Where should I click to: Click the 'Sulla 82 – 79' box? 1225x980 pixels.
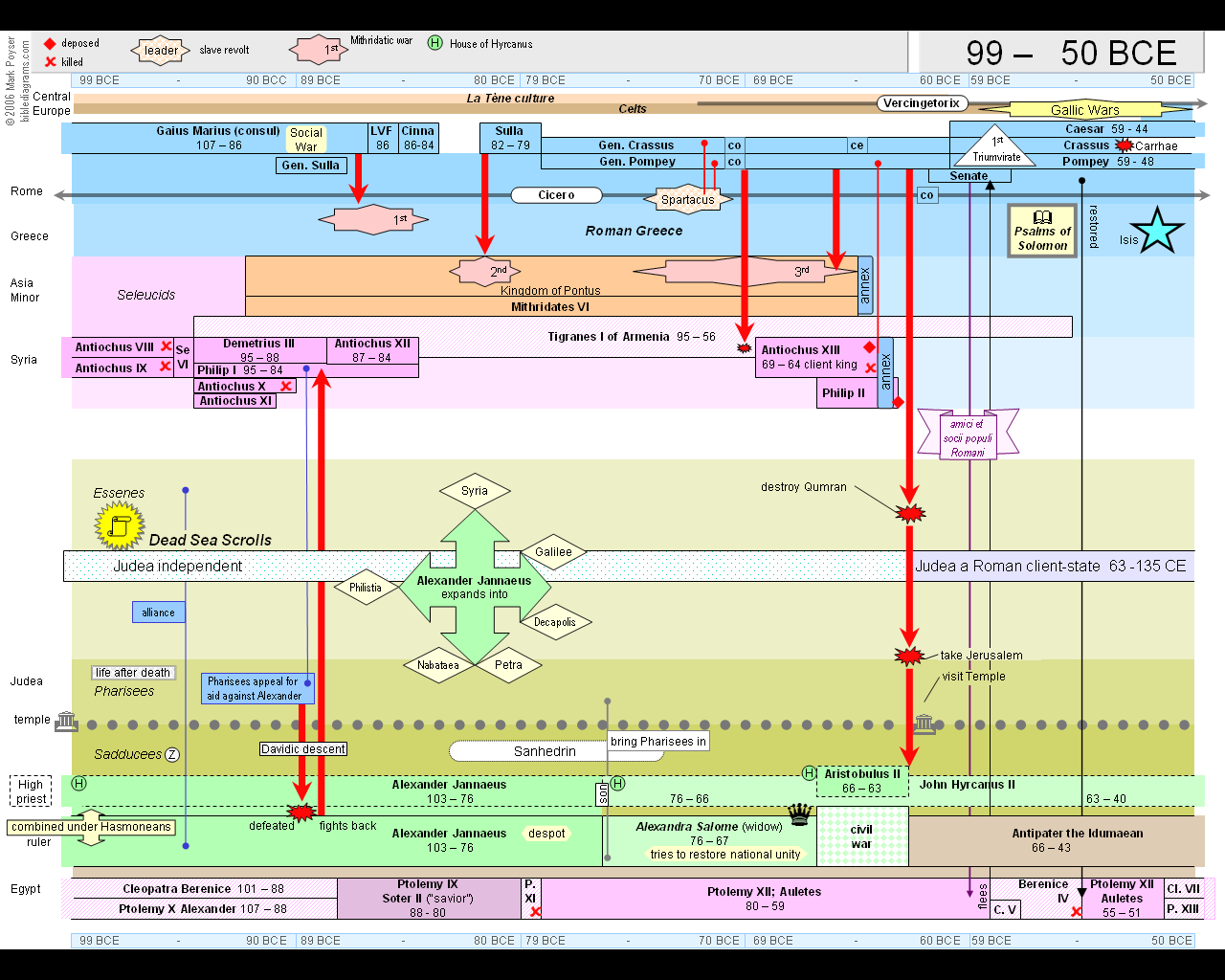coord(510,138)
